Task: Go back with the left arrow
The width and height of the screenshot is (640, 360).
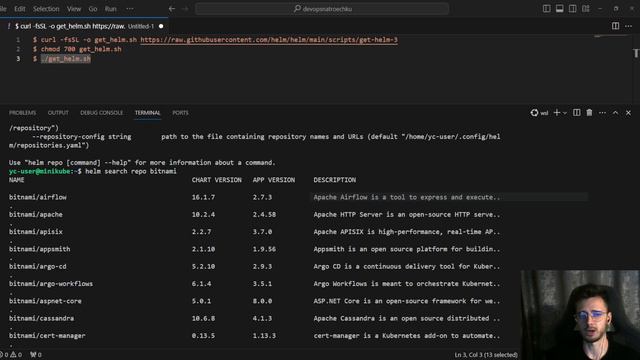Action: [x=172, y=9]
